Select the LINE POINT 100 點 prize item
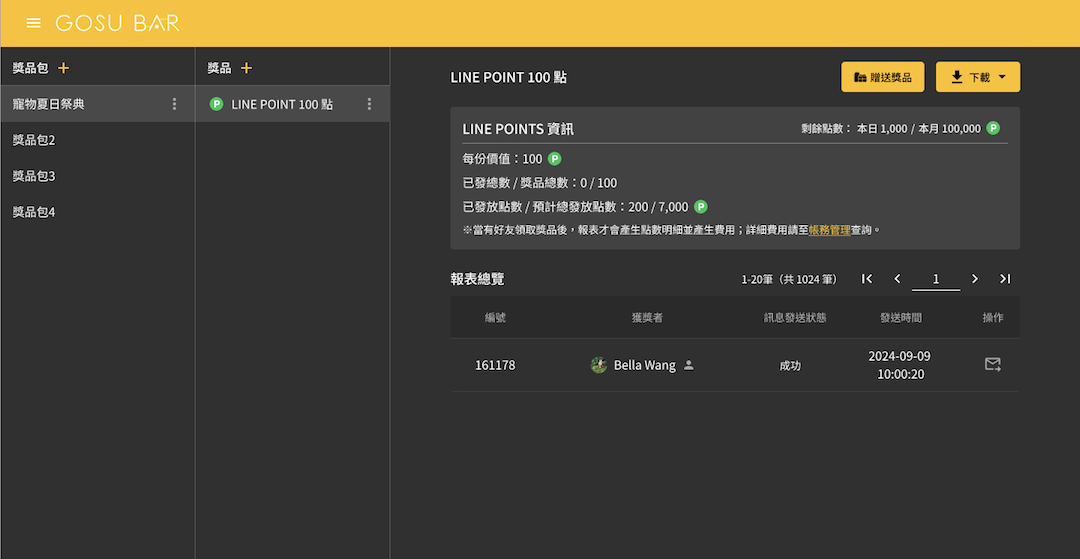 click(293, 104)
